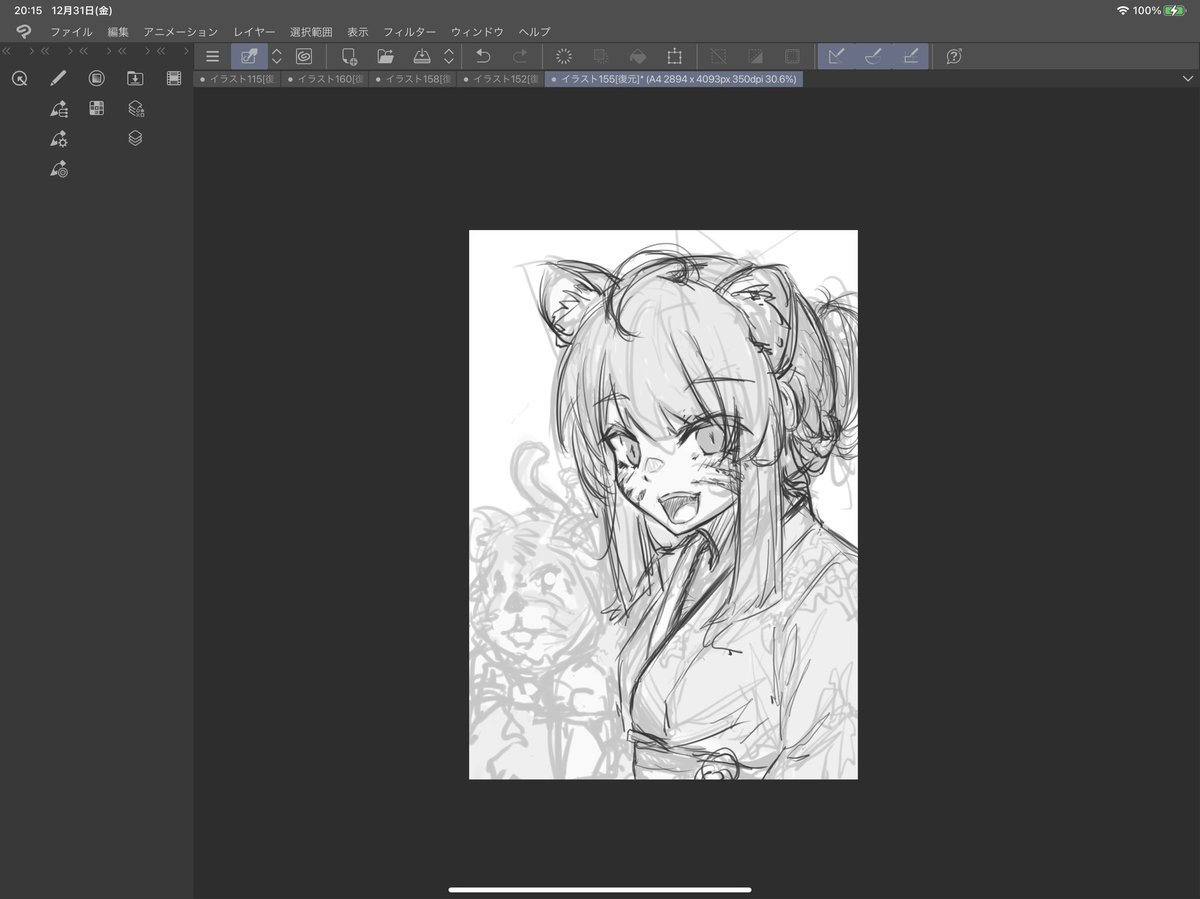This screenshot has width=1200, height=899.
Task: Expand the canvas info chevron at far right
Action: pos(1188,77)
